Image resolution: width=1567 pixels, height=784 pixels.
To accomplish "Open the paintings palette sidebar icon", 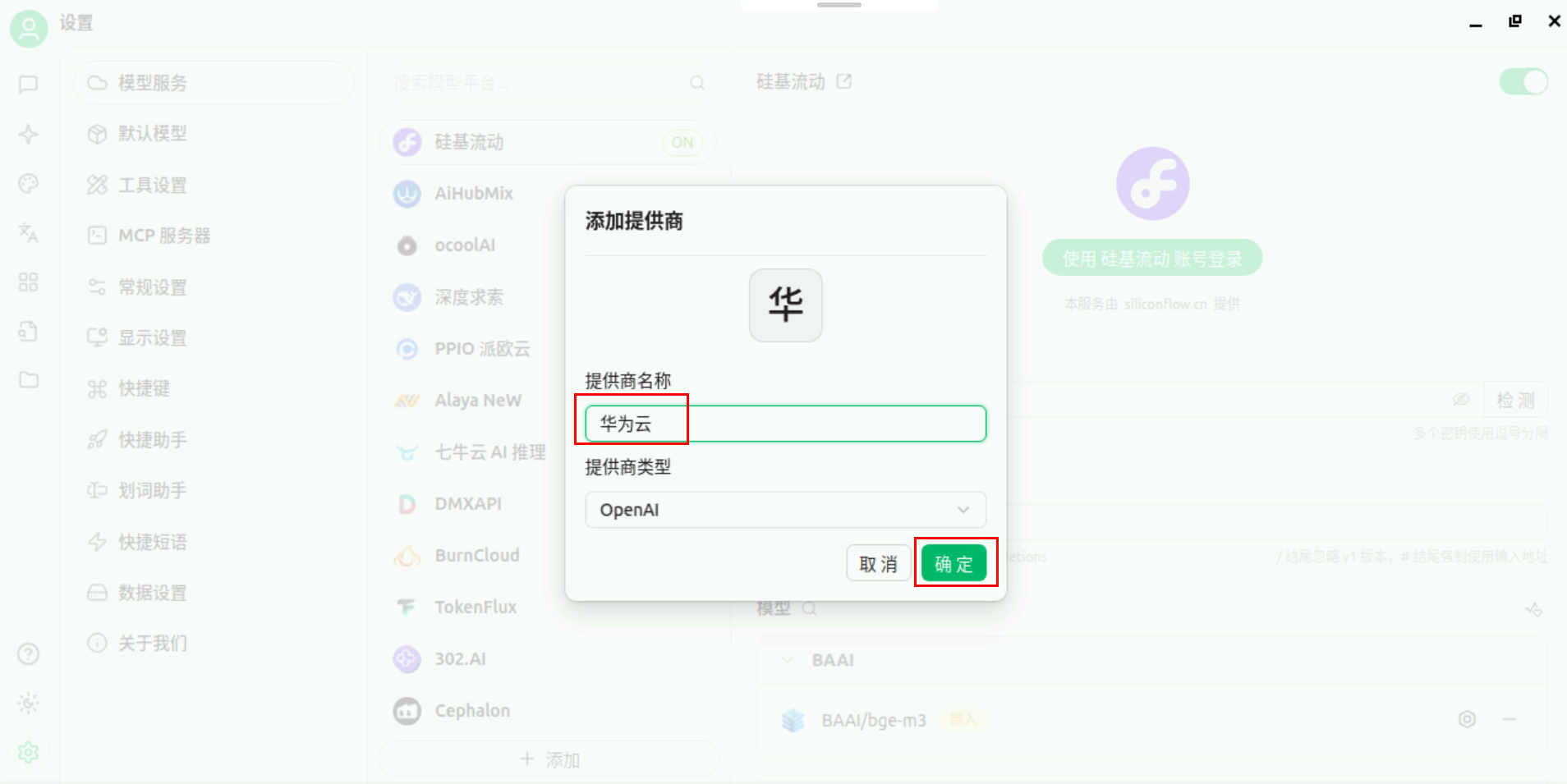I will pos(29,183).
